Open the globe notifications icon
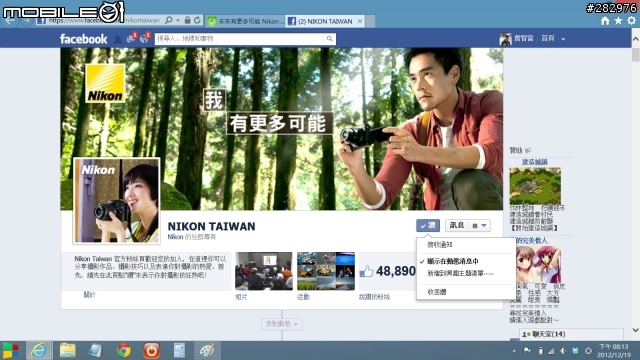Viewport: 640px width, 360px height. tap(144, 39)
